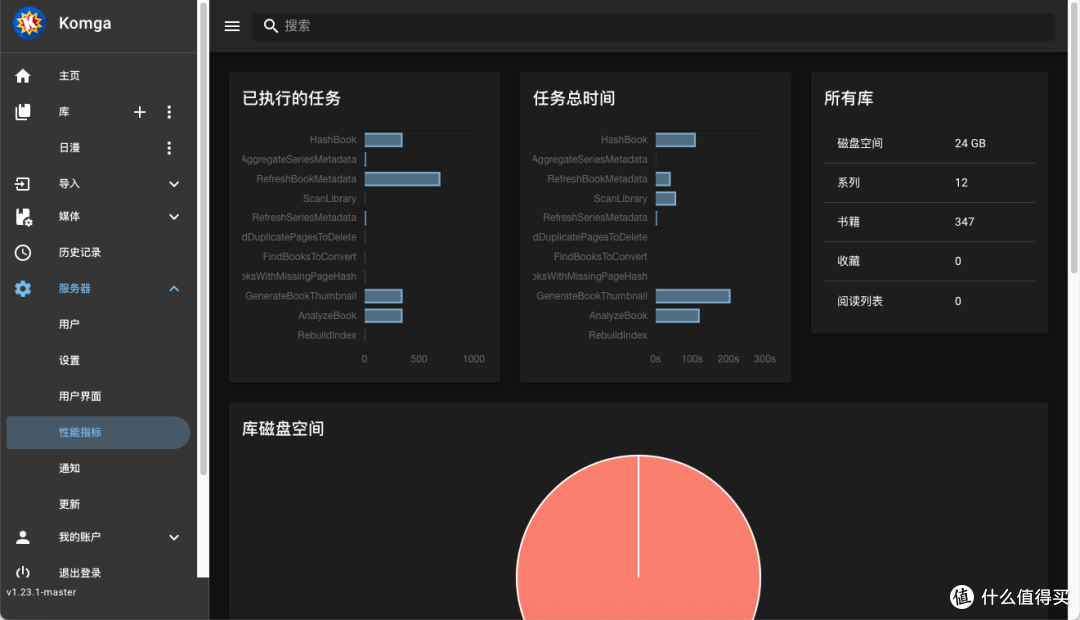Click the clock icon for history

pos(23,253)
